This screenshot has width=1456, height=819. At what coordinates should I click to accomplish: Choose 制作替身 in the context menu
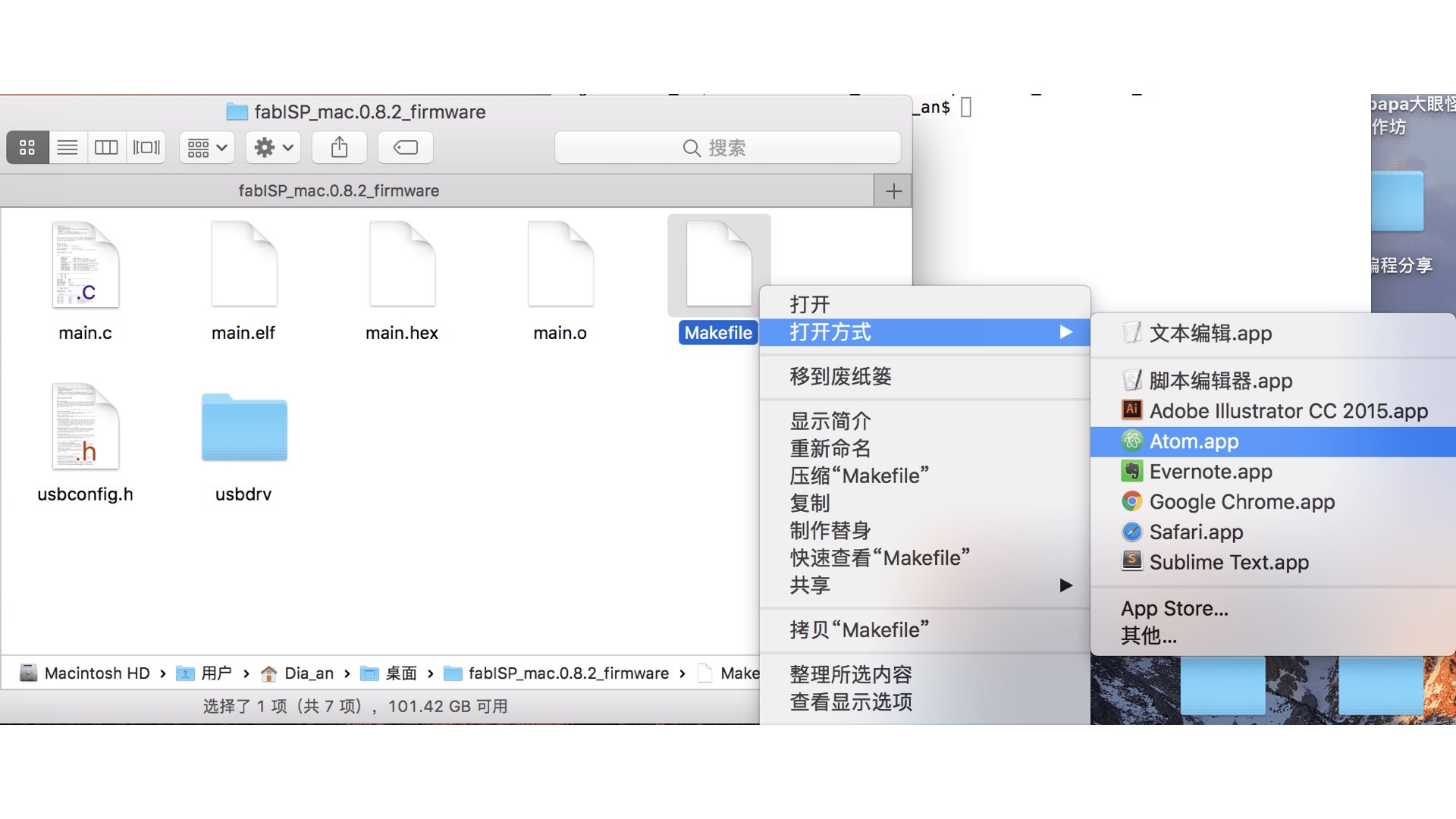pos(924,530)
